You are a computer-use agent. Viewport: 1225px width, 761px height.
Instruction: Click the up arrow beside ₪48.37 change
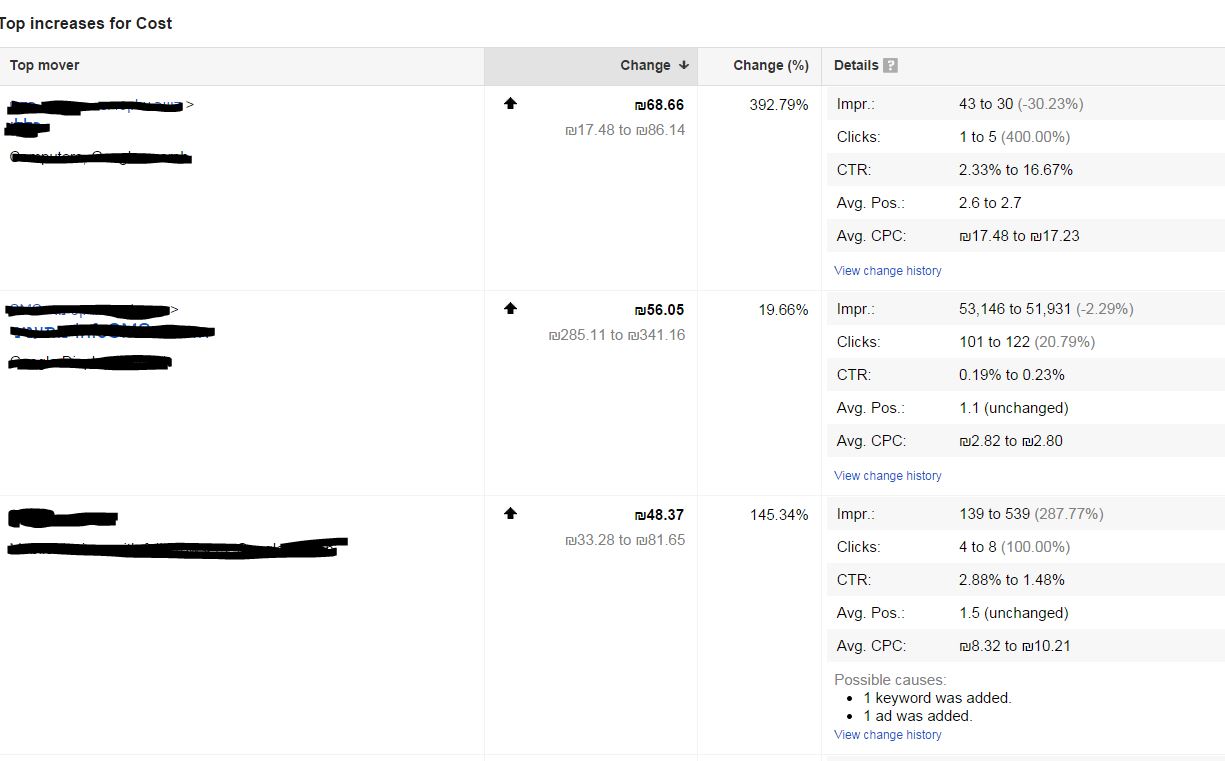[510, 513]
